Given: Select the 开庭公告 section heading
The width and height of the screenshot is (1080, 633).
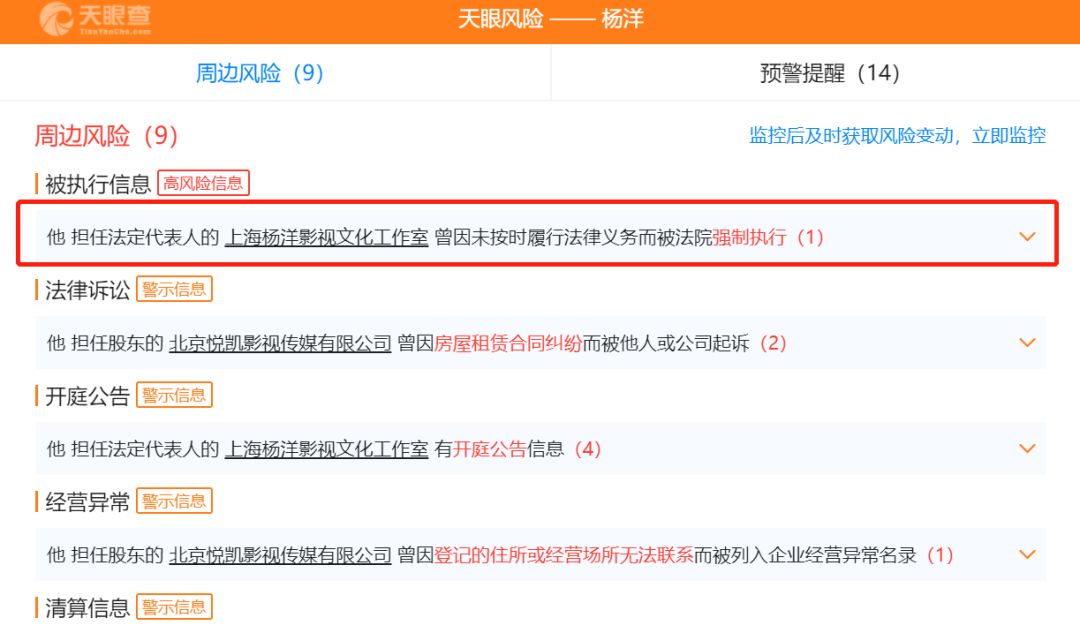Looking at the screenshot, I should pyautogui.click(x=87, y=396).
